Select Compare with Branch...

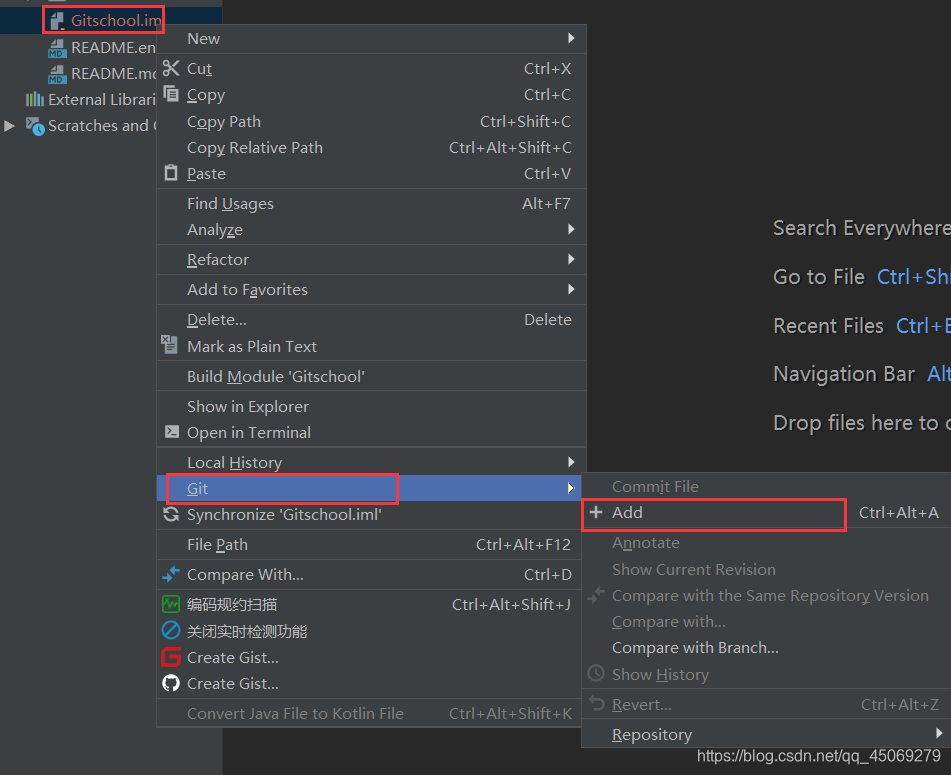click(767, 647)
